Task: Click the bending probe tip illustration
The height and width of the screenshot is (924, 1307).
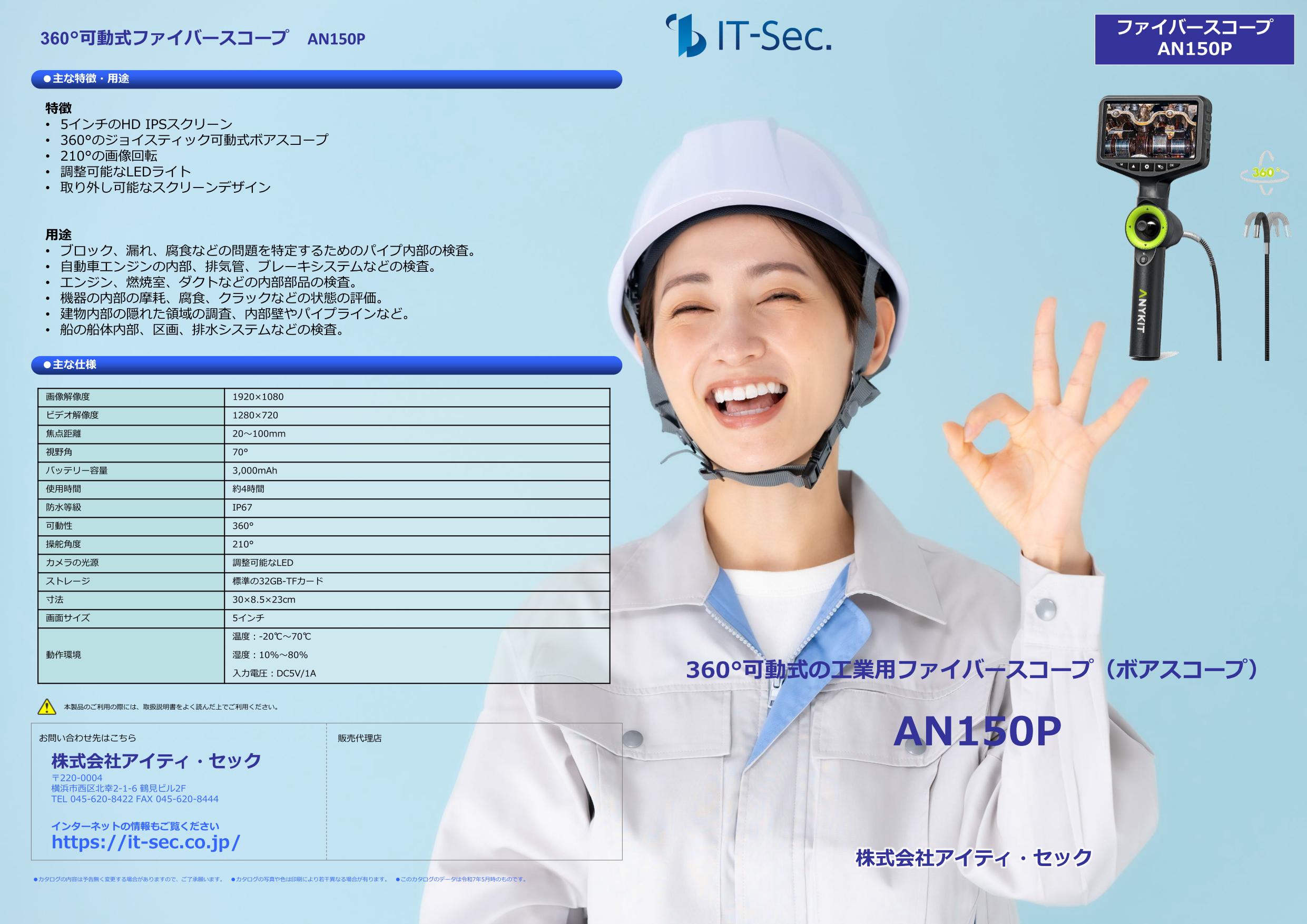Action: (x=1265, y=224)
